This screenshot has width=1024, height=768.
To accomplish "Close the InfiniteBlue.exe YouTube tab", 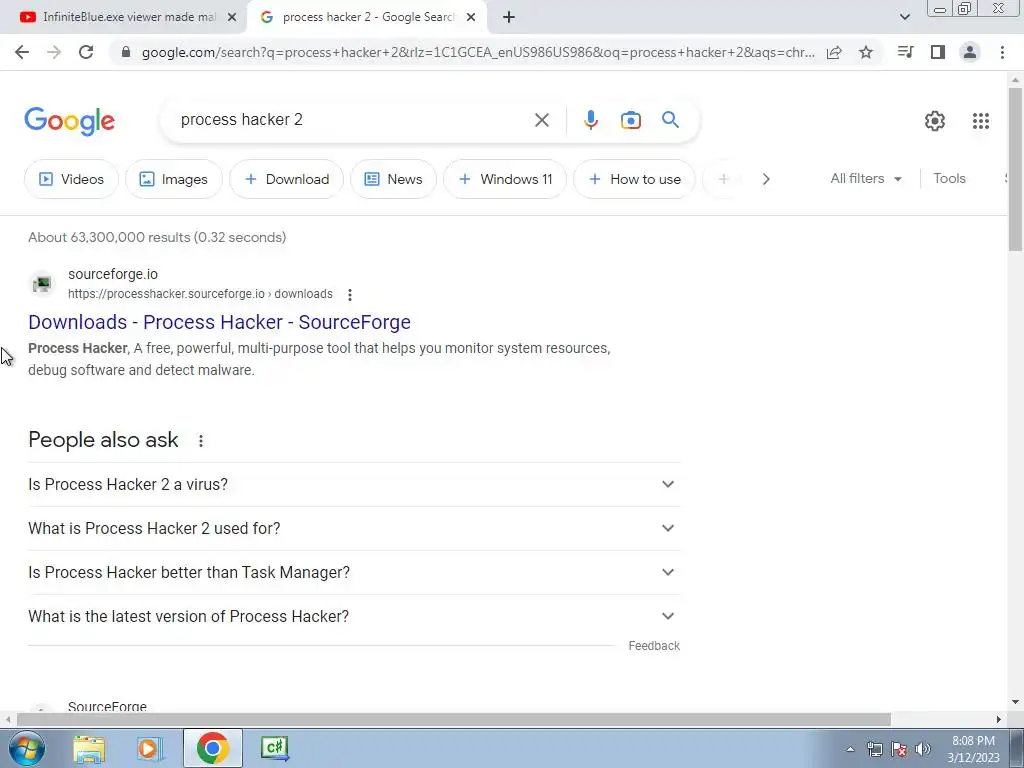I will (x=232, y=17).
